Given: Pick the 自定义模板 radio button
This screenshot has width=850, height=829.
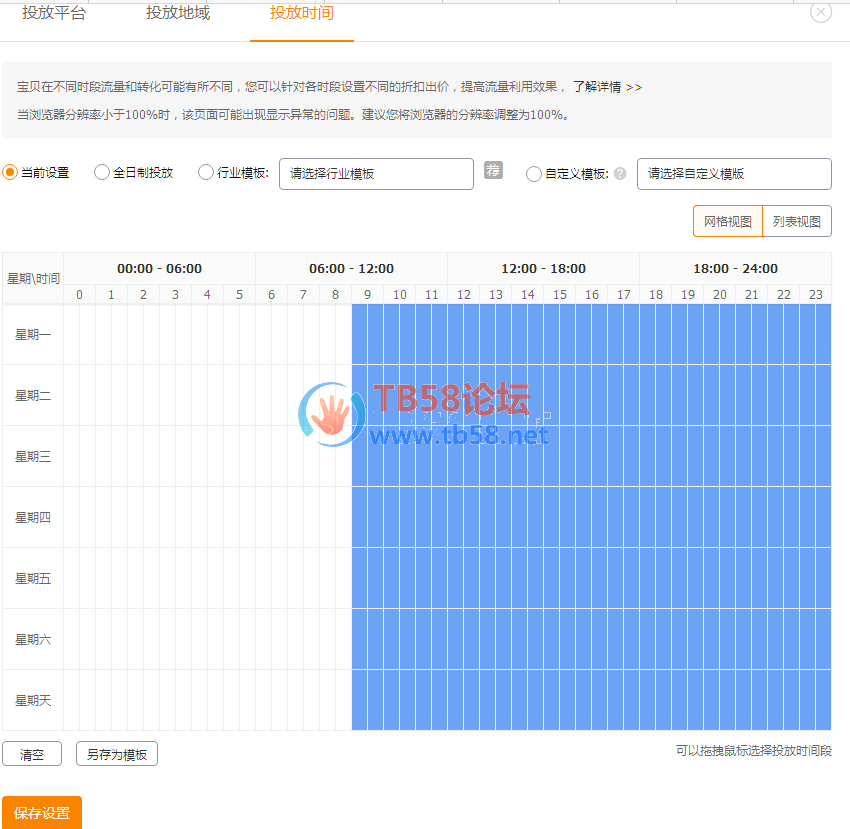Looking at the screenshot, I should [x=533, y=173].
